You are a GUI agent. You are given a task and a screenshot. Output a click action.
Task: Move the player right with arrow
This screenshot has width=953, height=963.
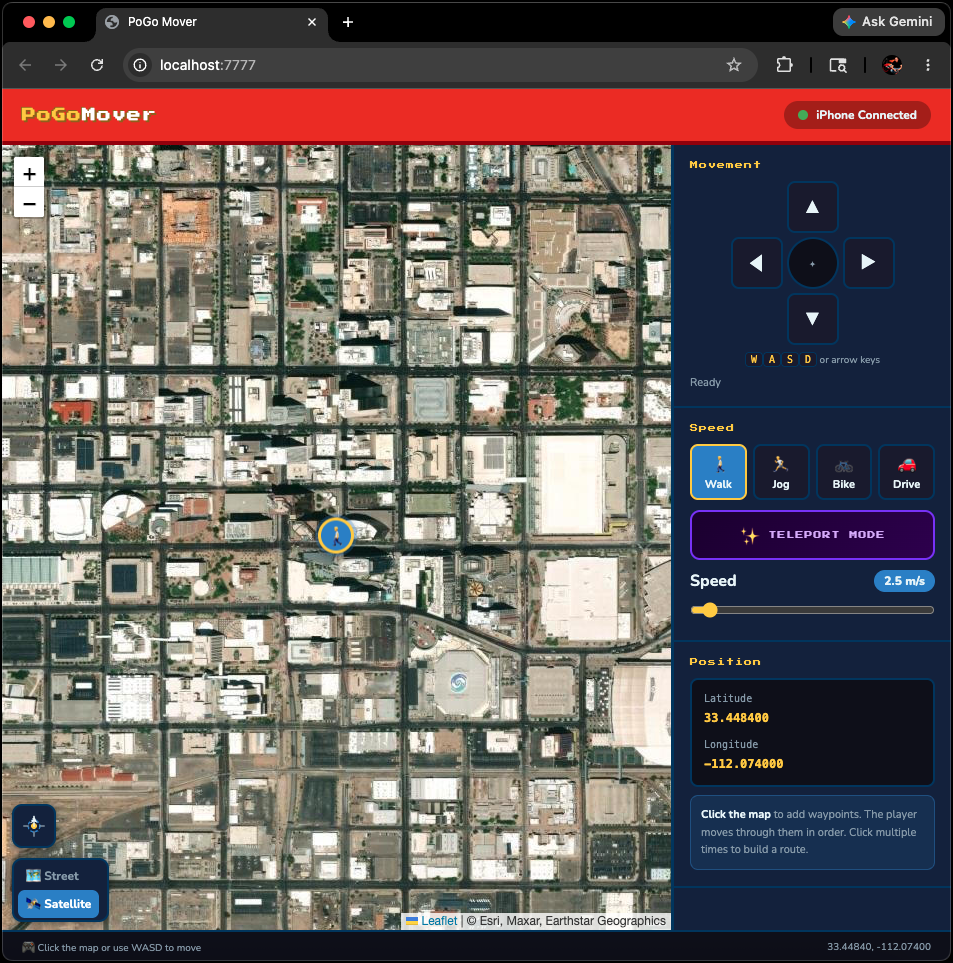click(x=868, y=263)
